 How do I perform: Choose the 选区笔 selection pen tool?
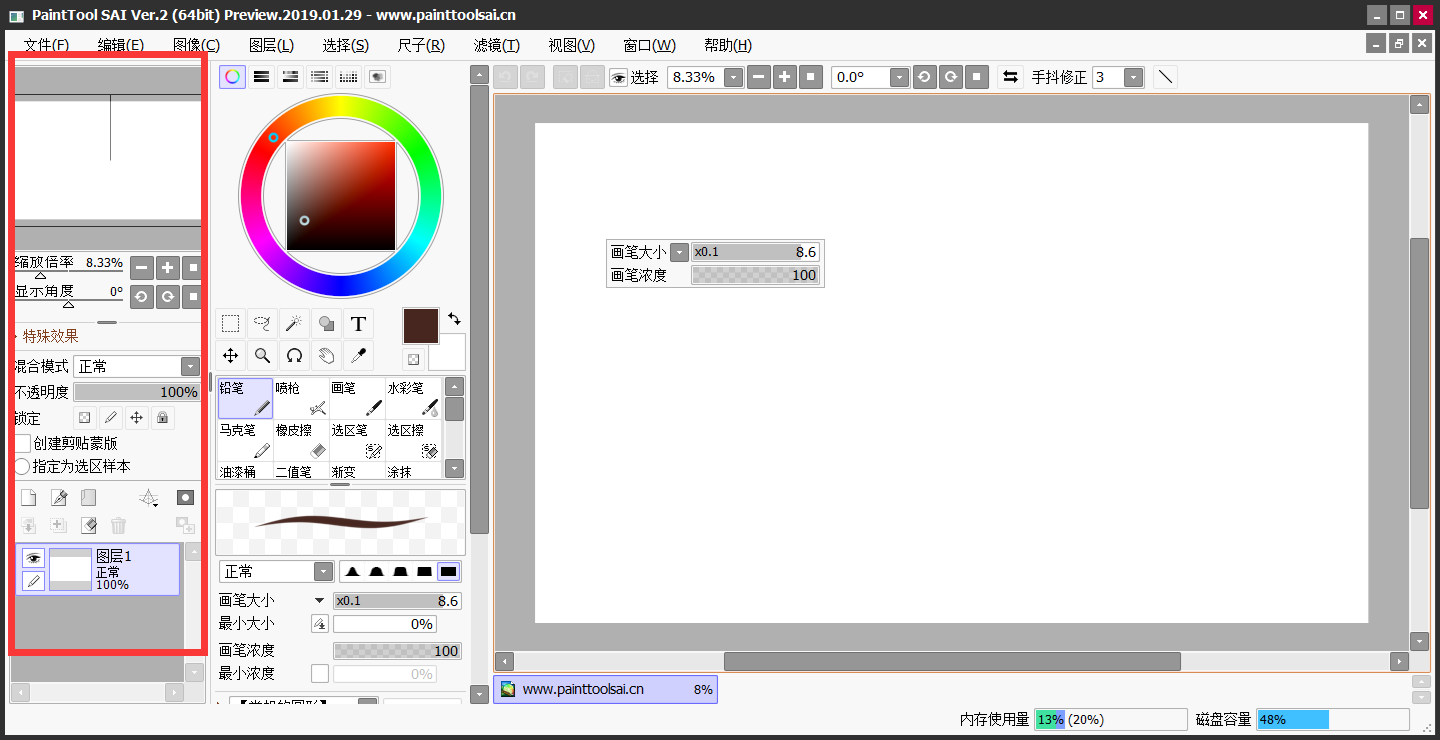pos(357,440)
